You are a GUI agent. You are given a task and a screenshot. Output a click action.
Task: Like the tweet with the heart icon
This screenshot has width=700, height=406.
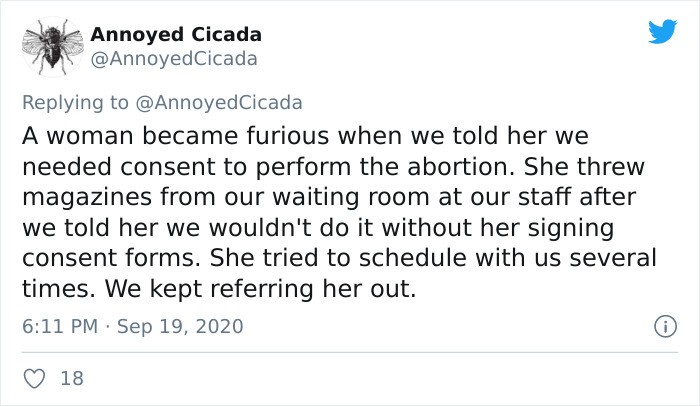tap(34, 378)
